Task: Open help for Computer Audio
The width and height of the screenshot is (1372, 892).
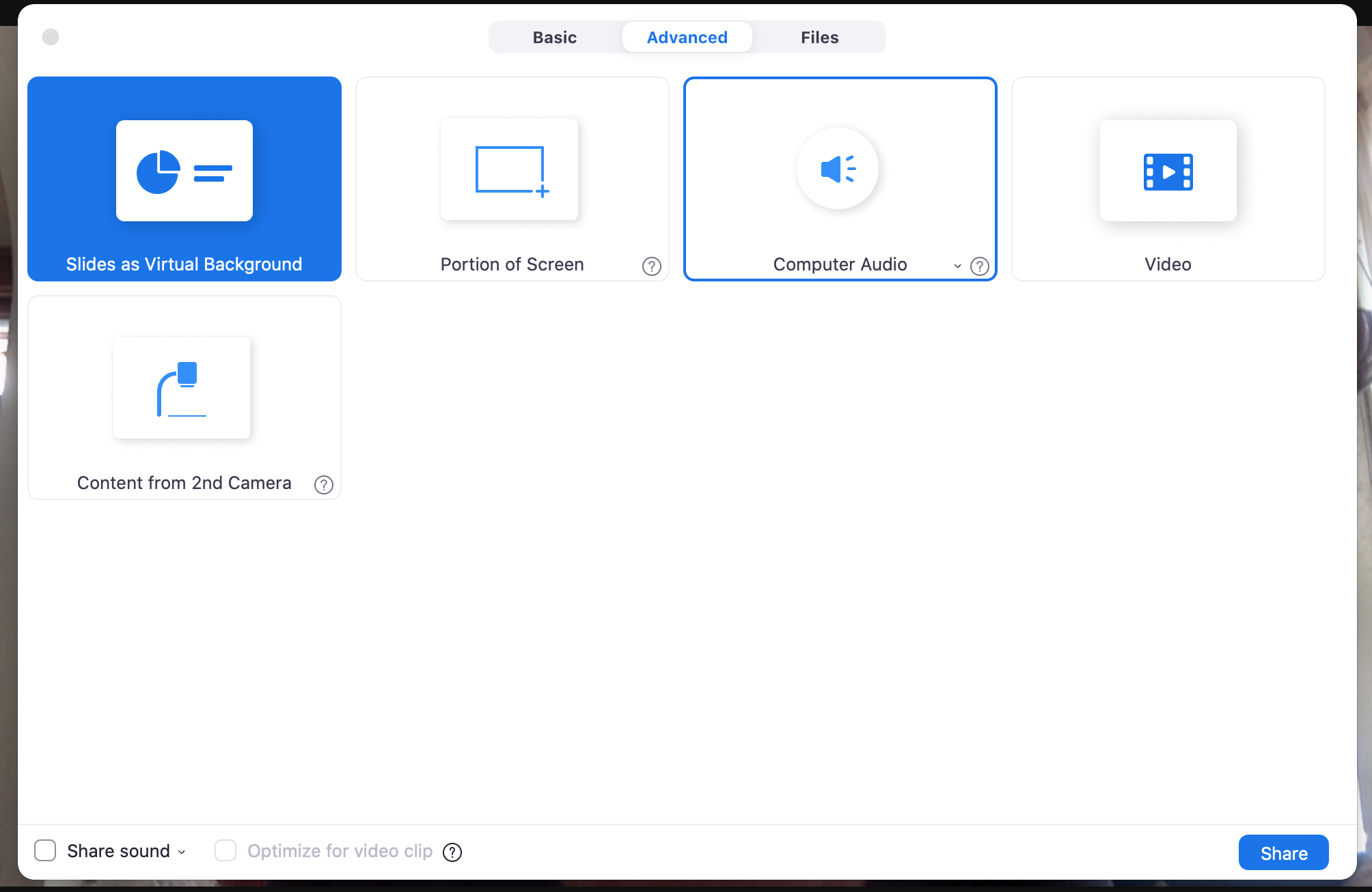Action: 980,266
